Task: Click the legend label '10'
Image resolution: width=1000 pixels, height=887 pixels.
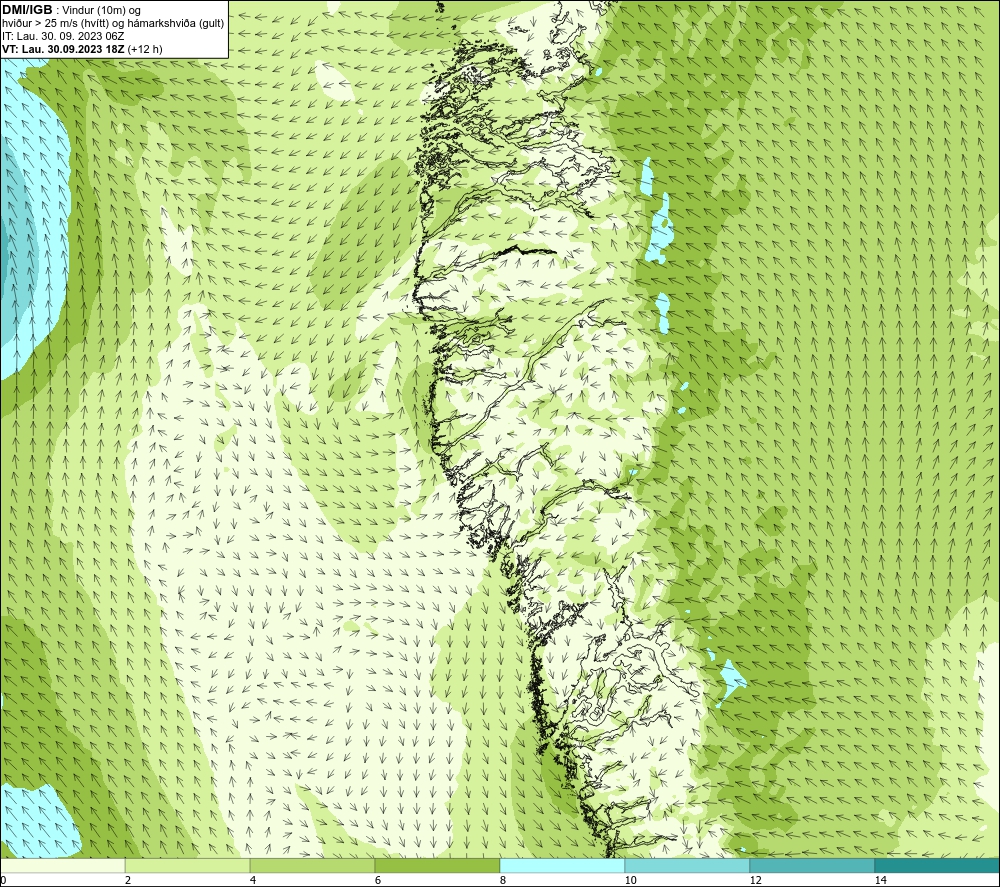Action: [x=630, y=880]
